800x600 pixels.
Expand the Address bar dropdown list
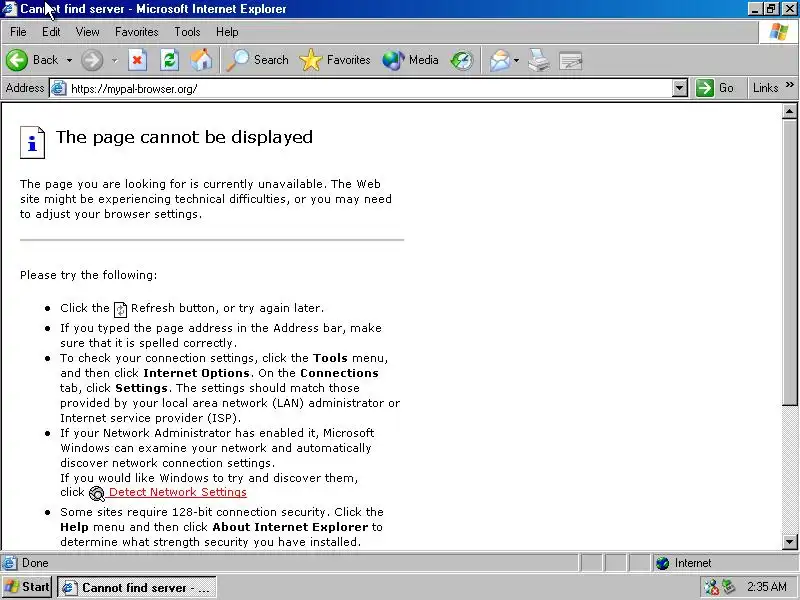[679, 88]
